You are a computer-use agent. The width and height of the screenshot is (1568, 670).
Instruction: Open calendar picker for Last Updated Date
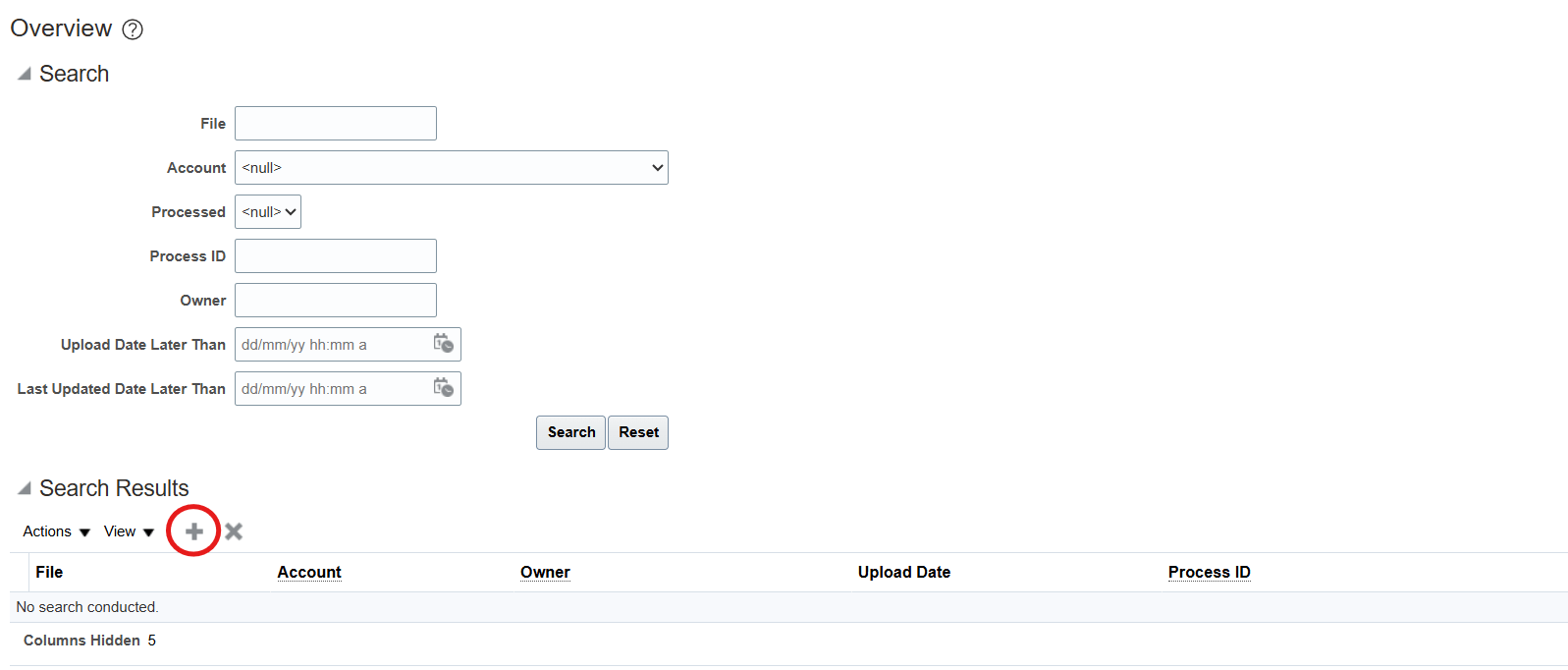[444, 388]
